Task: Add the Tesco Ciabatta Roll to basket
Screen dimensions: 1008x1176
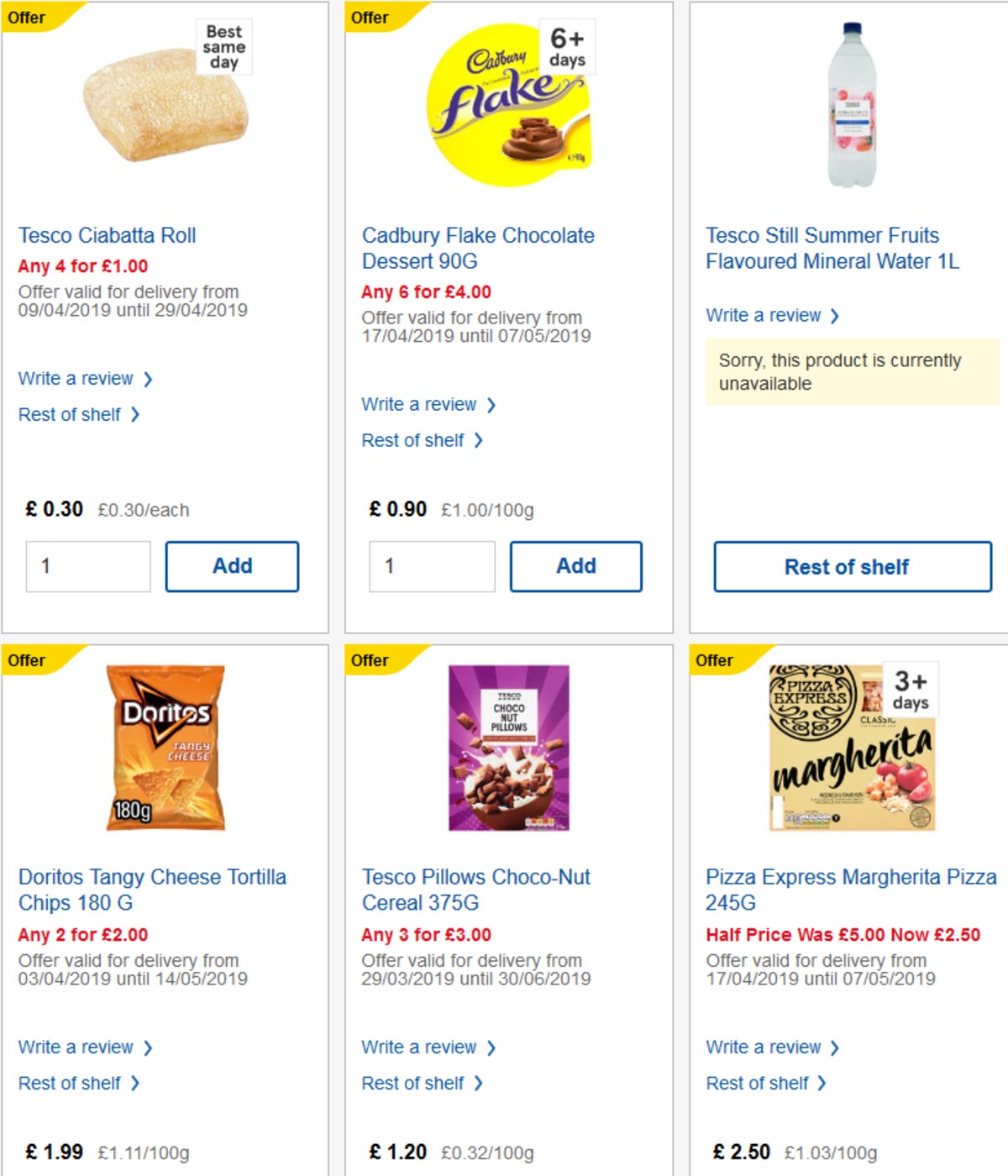Action: pyautogui.click(x=232, y=565)
